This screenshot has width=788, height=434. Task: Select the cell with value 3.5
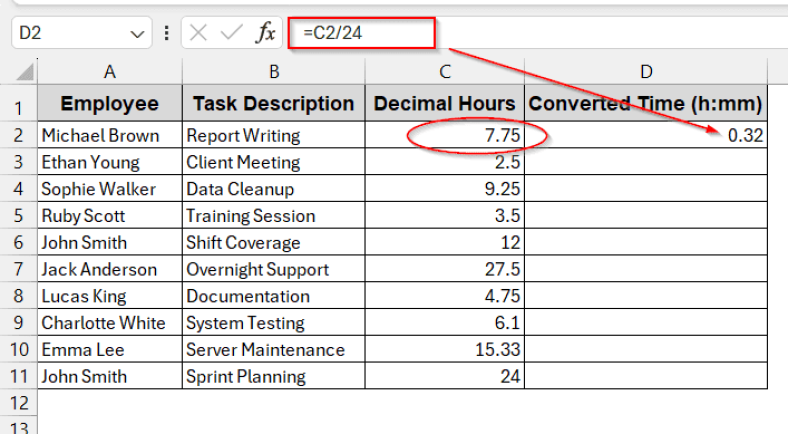point(445,215)
